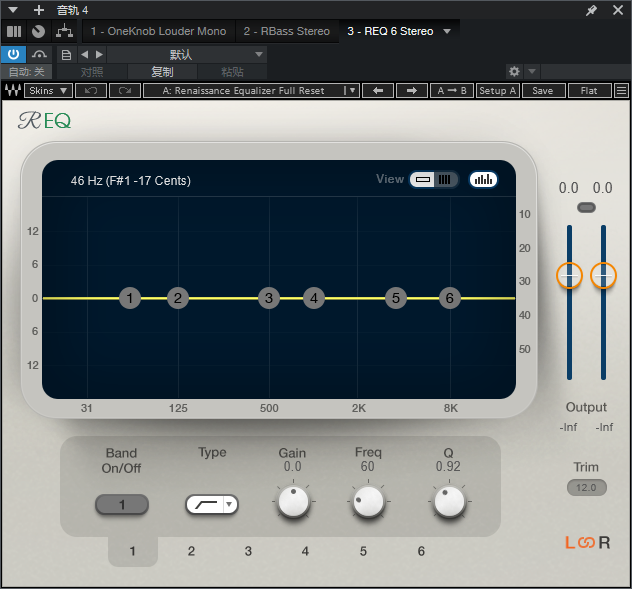The width and height of the screenshot is (632, 589).
Task: Select the single graph view toggle
Action: point(422,179)
